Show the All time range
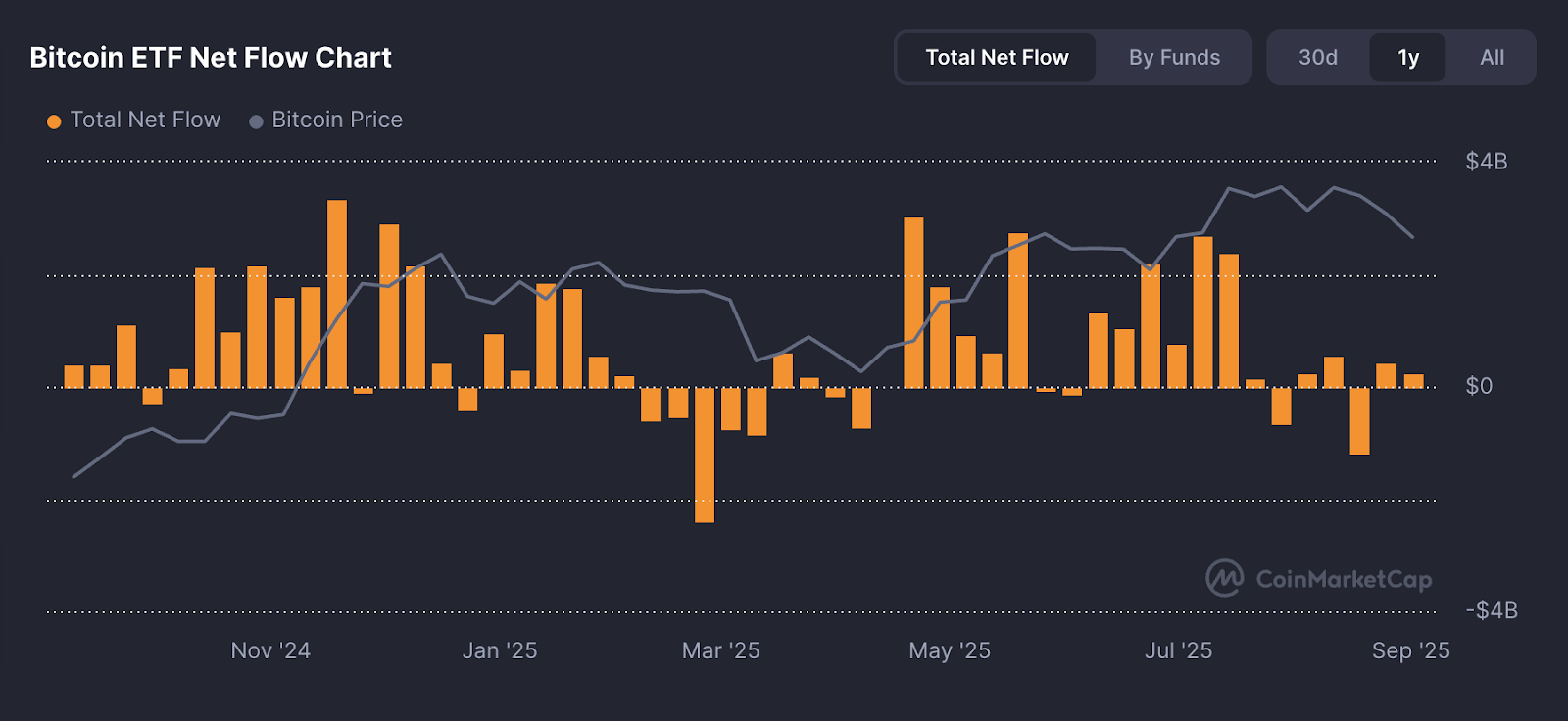 click(x=1492, y=58)
